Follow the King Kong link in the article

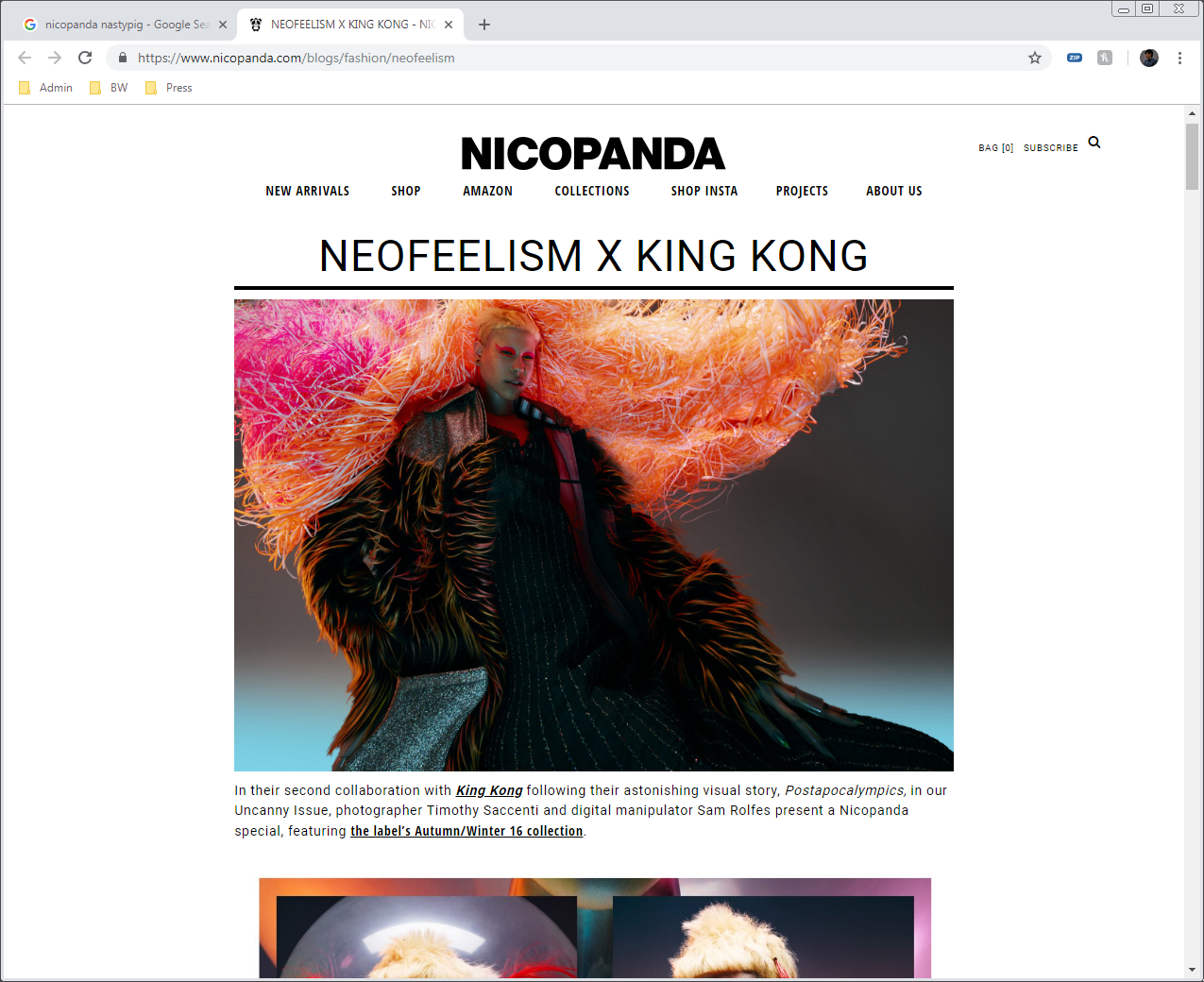coord(487,790)
